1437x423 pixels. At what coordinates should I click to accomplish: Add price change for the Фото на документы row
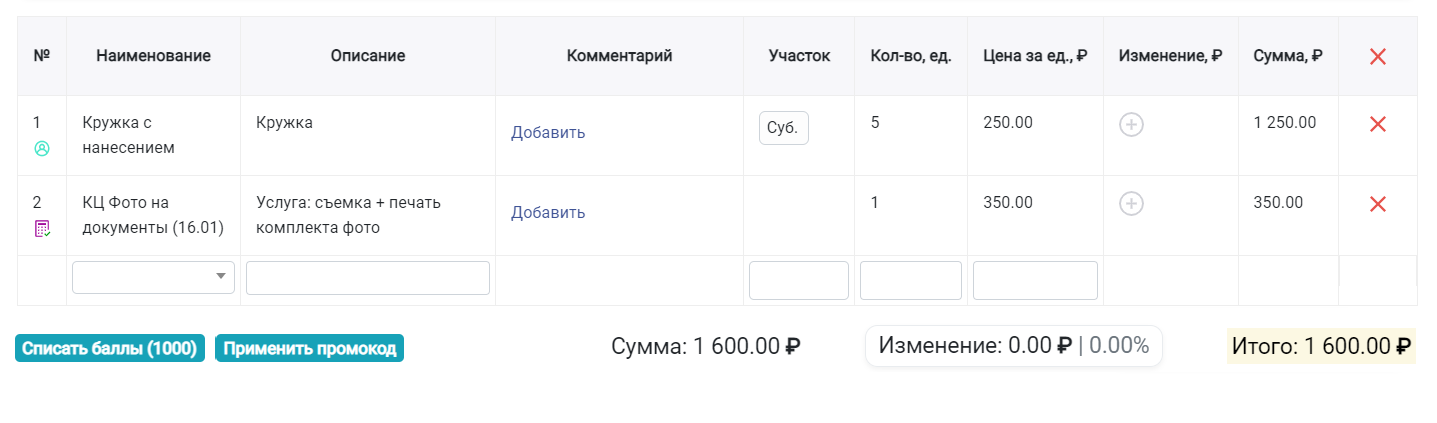point(1131,204)
